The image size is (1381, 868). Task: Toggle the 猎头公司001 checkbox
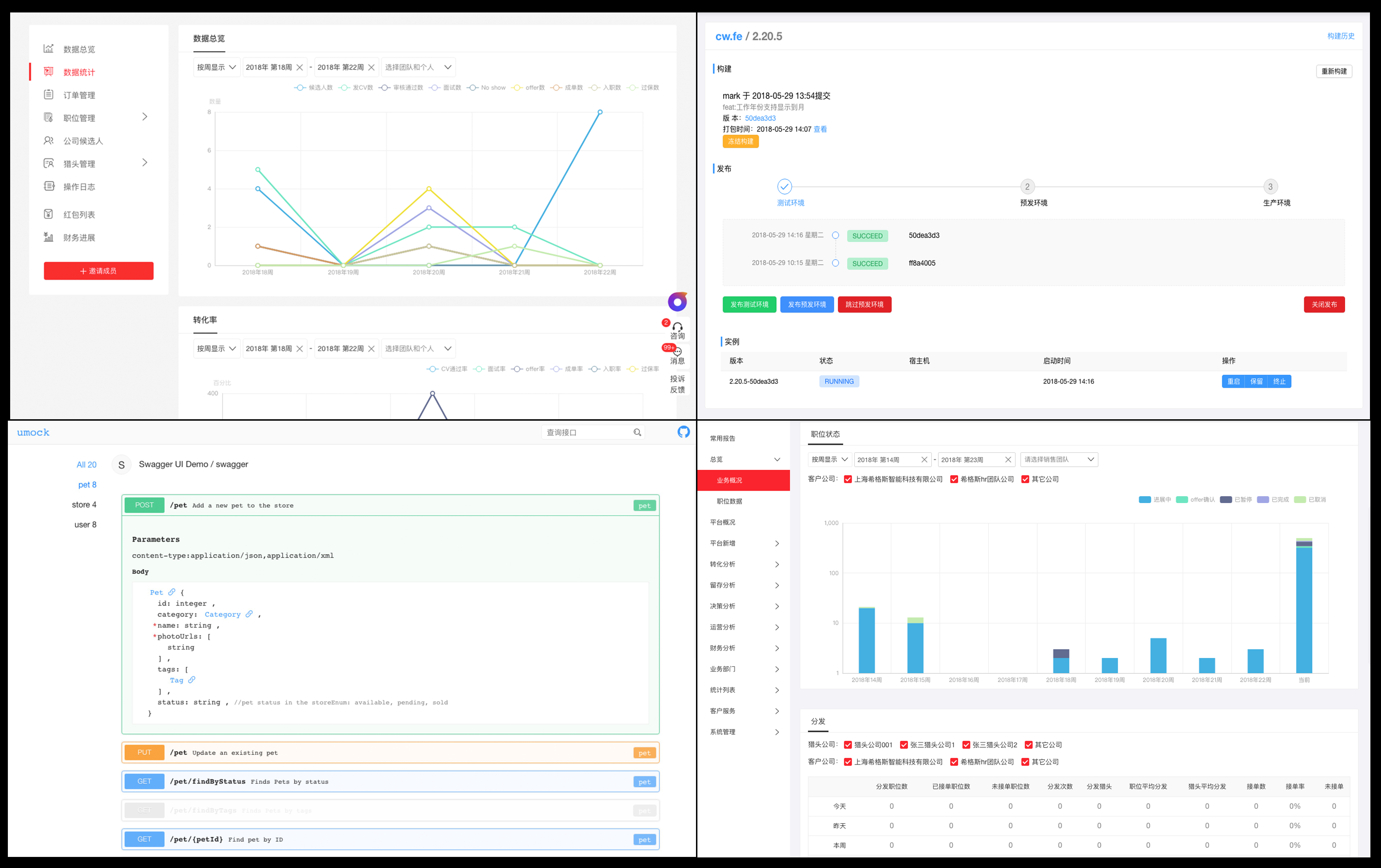pyautogui.click(x=847, y=745)
